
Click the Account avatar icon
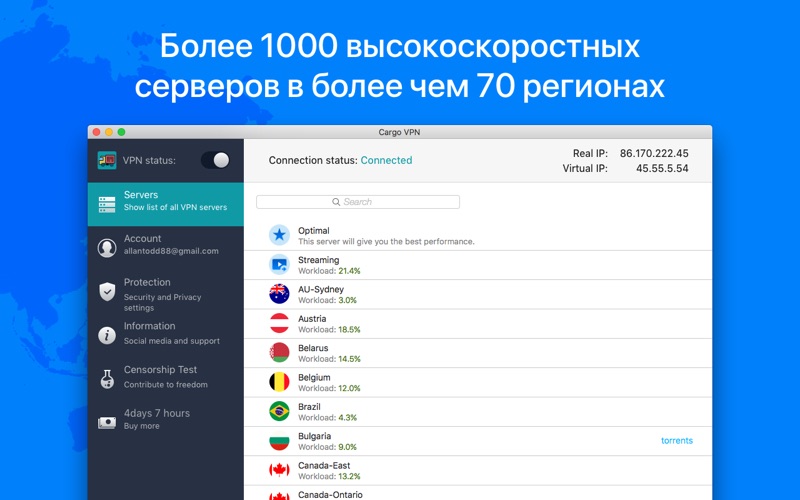[107, 248]
